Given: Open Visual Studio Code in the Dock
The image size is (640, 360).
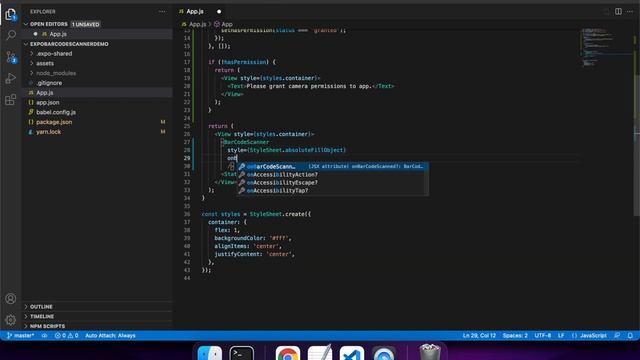Looking at the screenshot, I should [351, 353].
